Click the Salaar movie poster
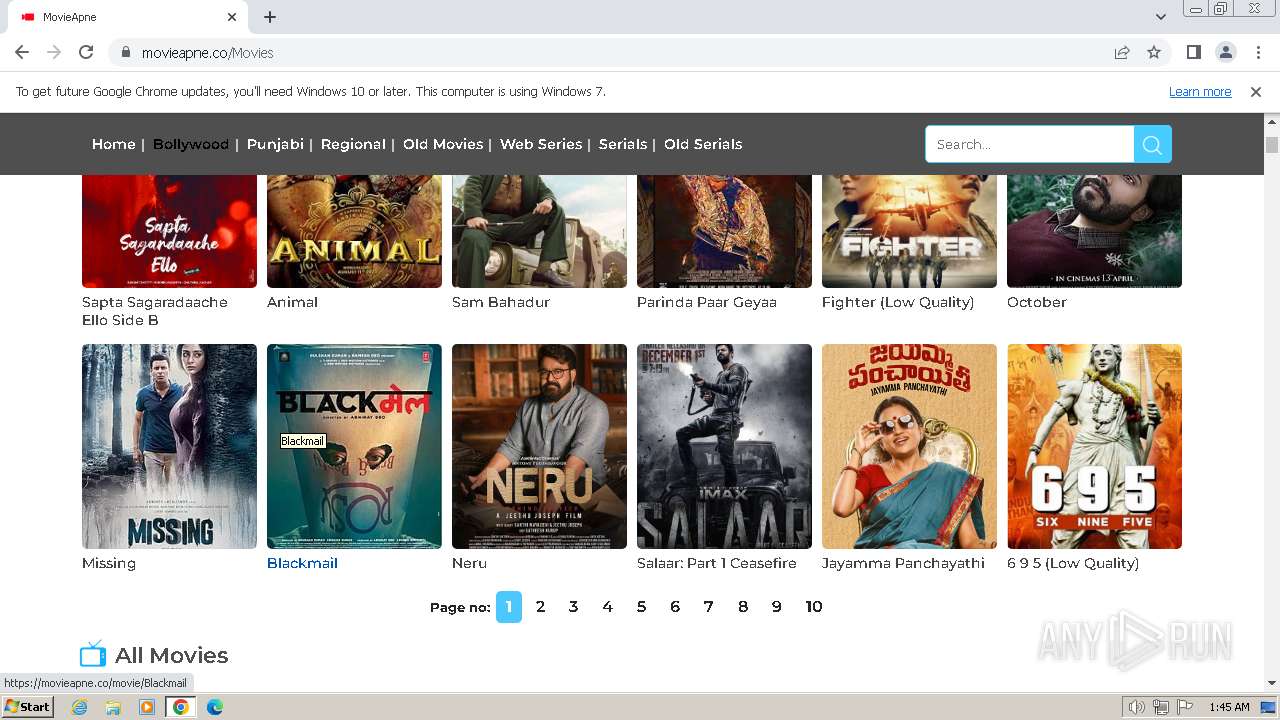The height and width of the screenshot is (720, 1280). (x=724, y=446)
